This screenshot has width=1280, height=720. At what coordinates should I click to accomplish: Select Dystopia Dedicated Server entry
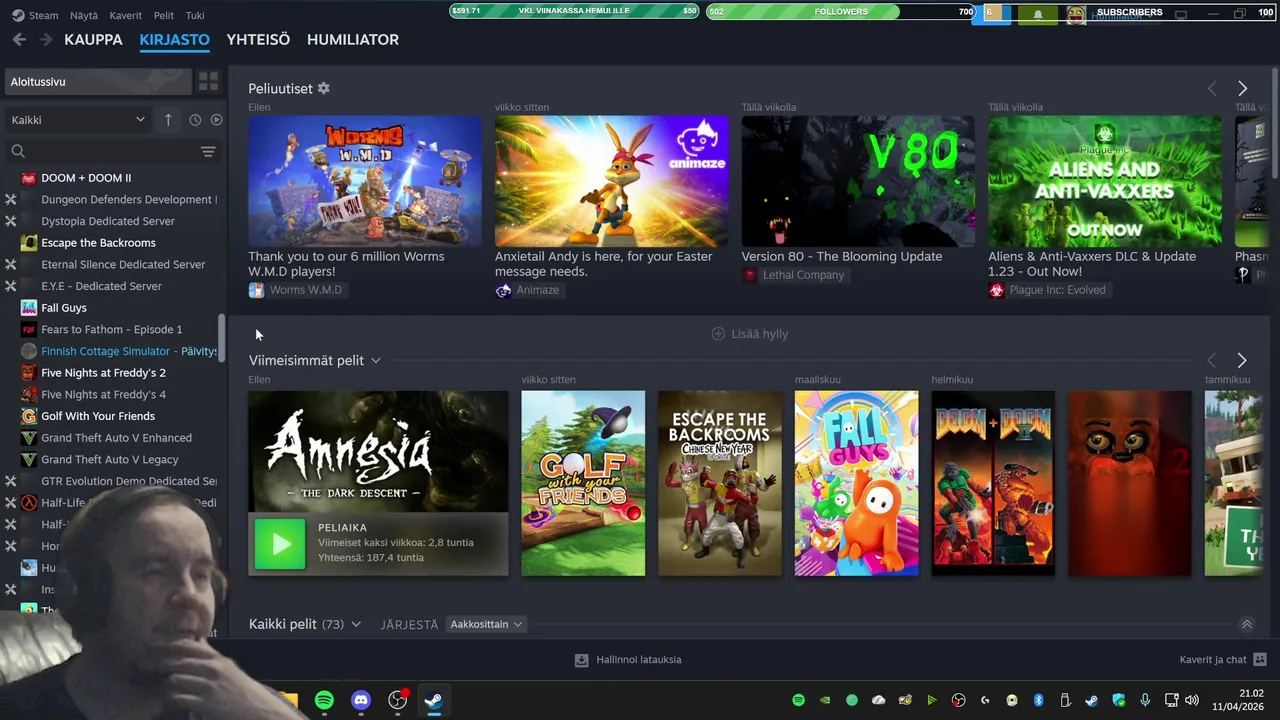click(110, 221)
